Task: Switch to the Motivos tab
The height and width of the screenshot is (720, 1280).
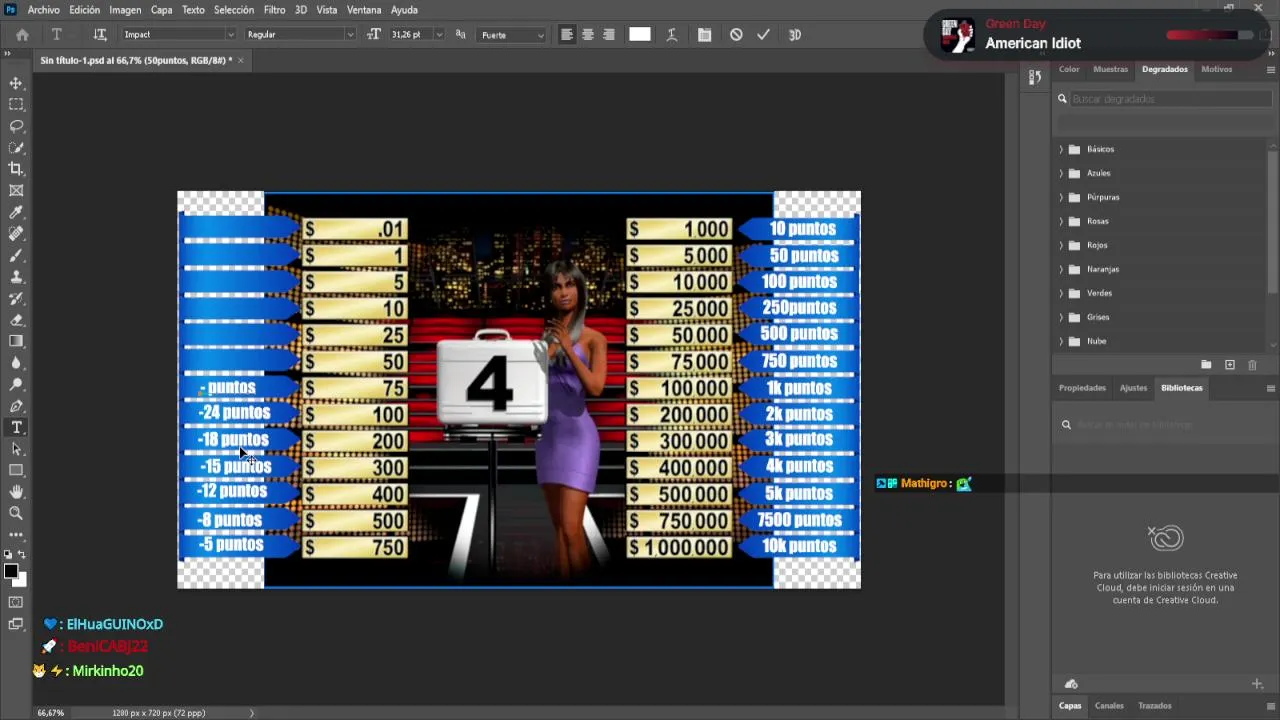Action: [x=1217, y=69]
